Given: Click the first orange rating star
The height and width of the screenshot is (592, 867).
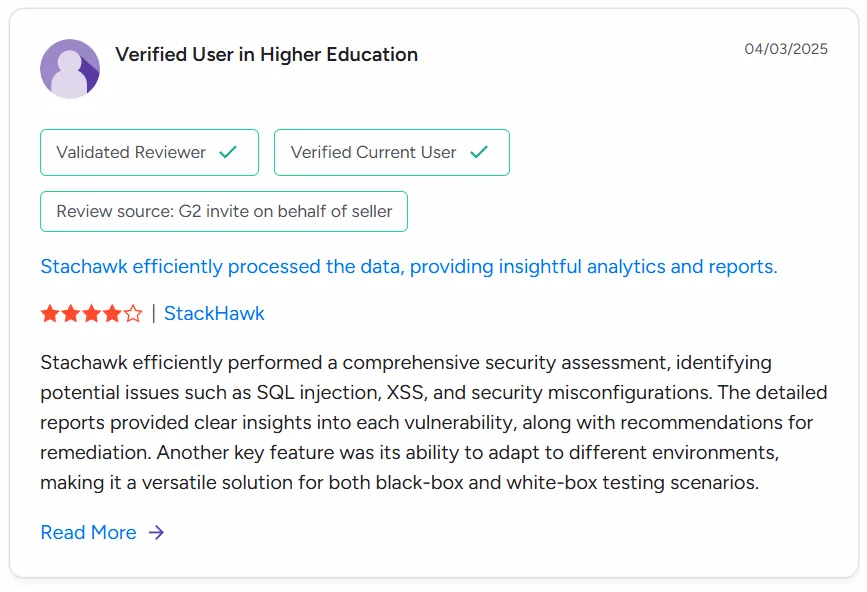Looking at the screenshot, I should click(x=49, y=314).
